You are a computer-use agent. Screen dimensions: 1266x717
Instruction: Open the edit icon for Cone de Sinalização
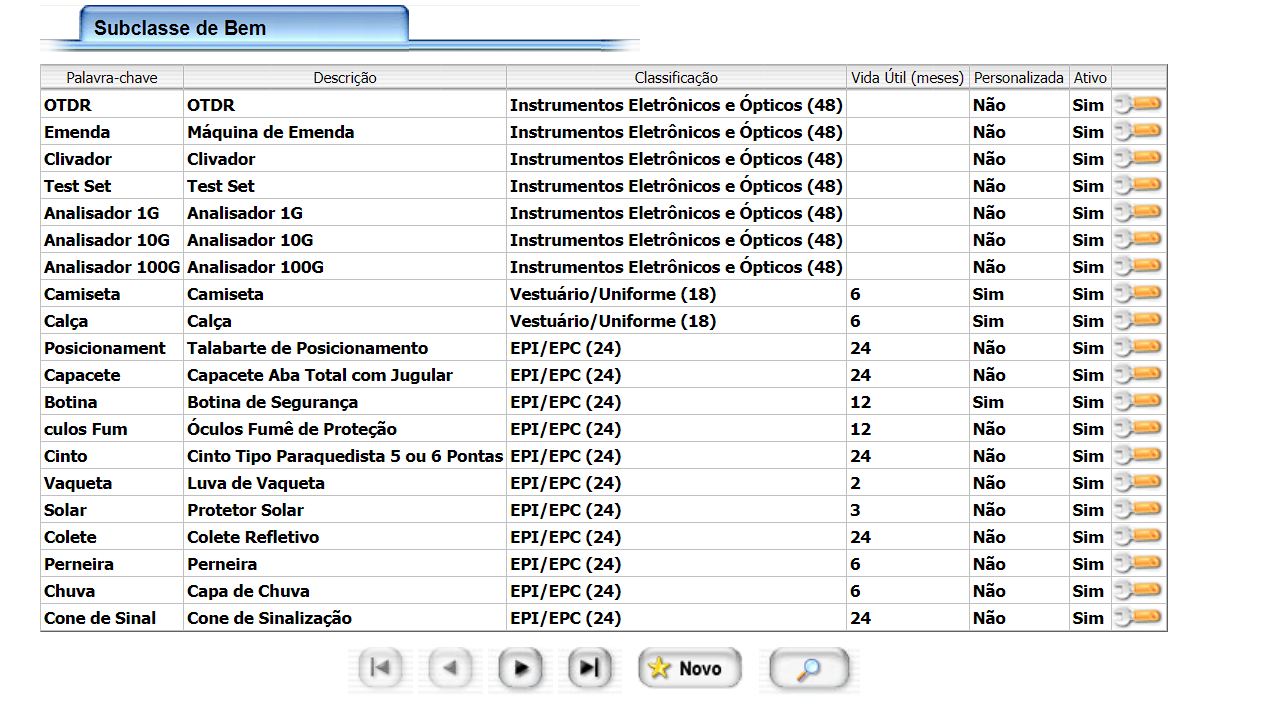coord(1138,617)
